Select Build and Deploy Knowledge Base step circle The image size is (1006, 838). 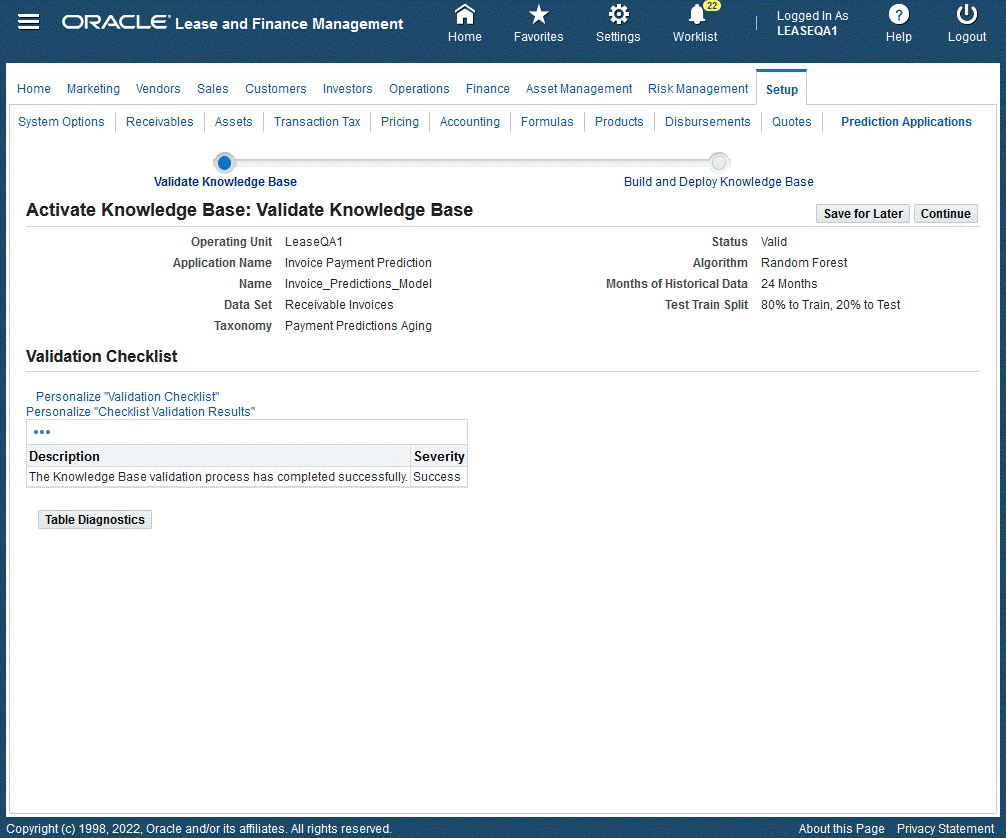[719, 162]
